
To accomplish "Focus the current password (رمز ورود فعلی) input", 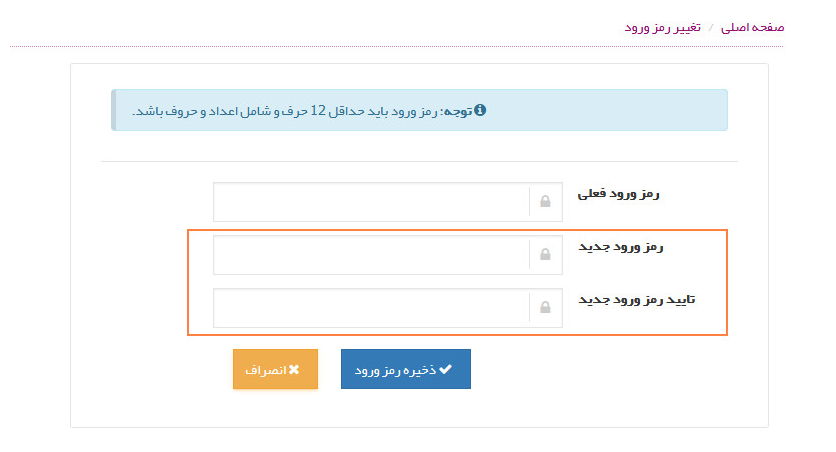I will 370,202.
